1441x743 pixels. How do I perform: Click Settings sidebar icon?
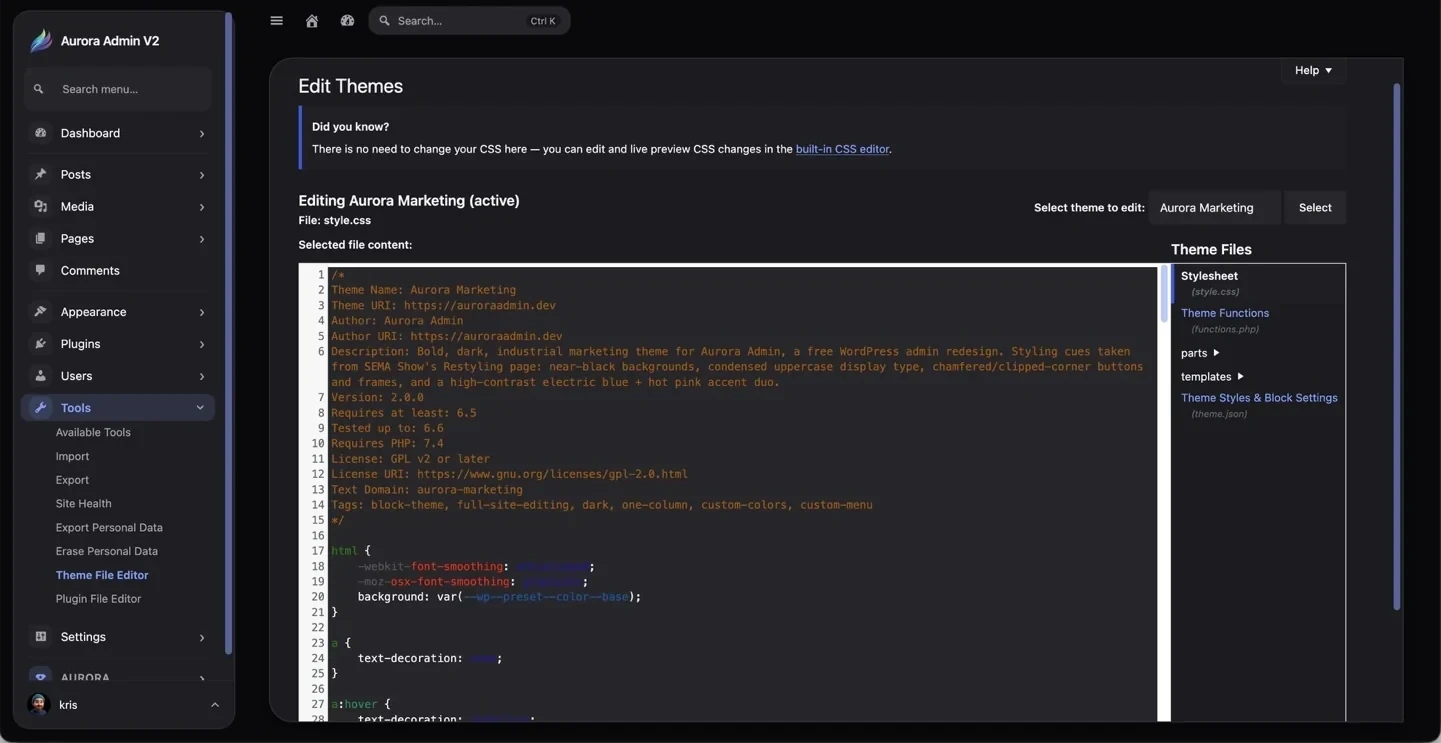point(40,636)
